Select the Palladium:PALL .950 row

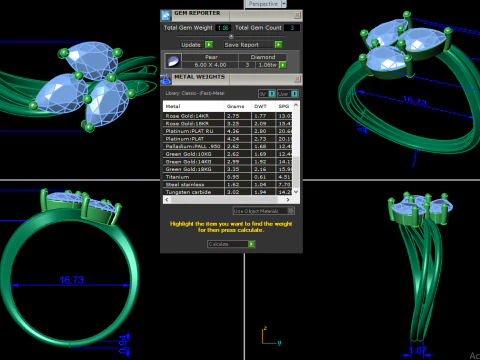[x=228, y=147]
